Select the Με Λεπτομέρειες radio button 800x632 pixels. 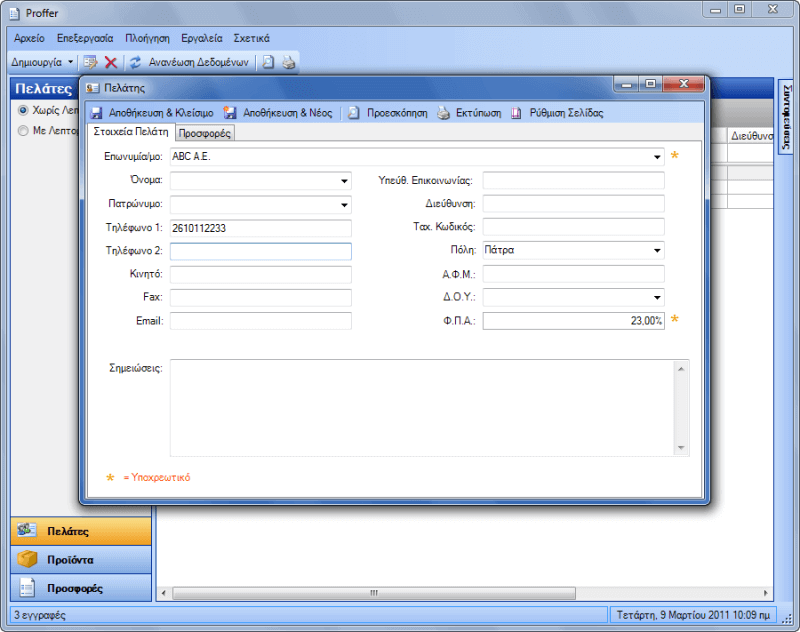coord(23,130)
